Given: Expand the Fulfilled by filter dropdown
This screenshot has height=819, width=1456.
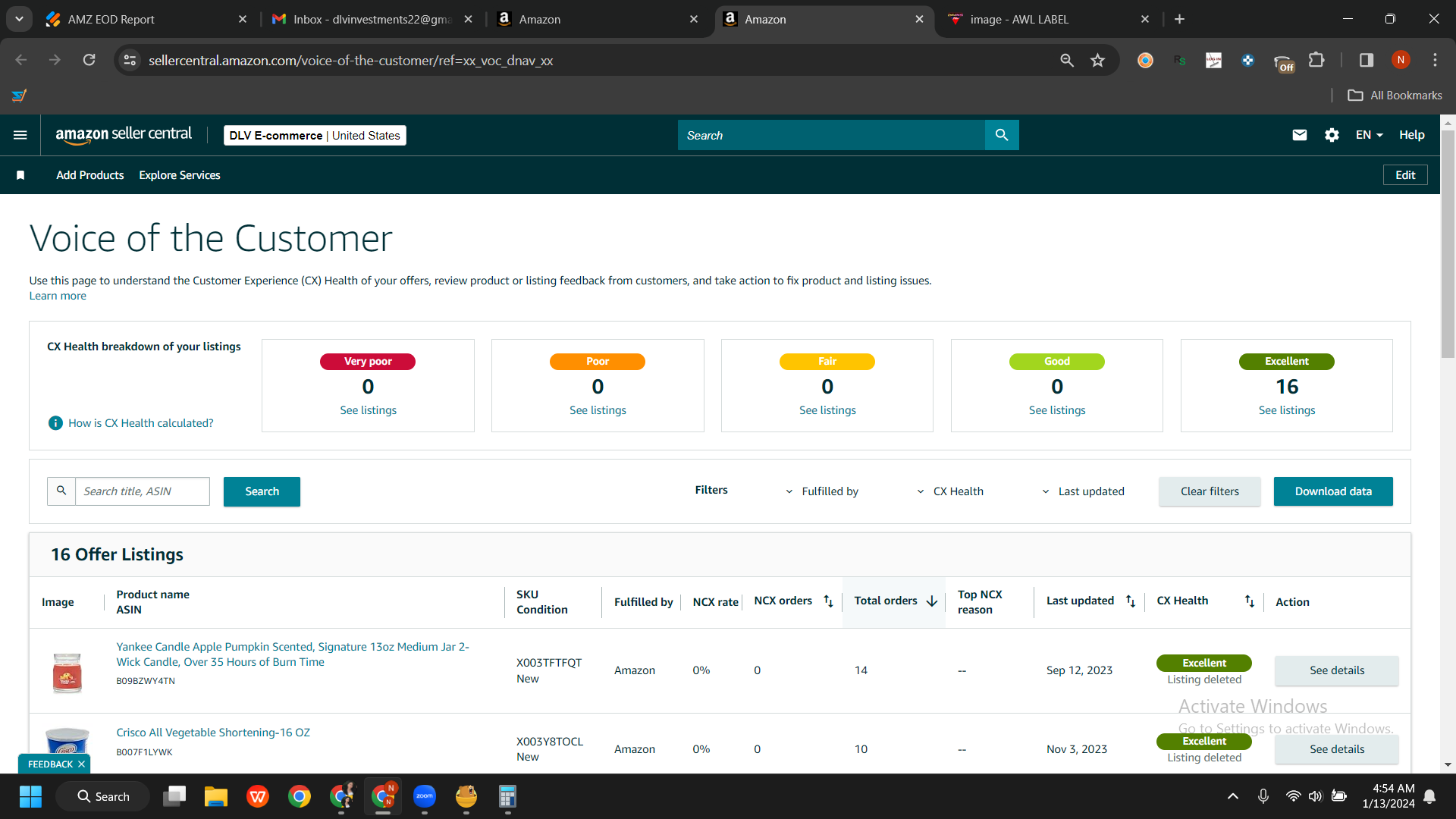Looking at the screenshot, I should (822, 491).
